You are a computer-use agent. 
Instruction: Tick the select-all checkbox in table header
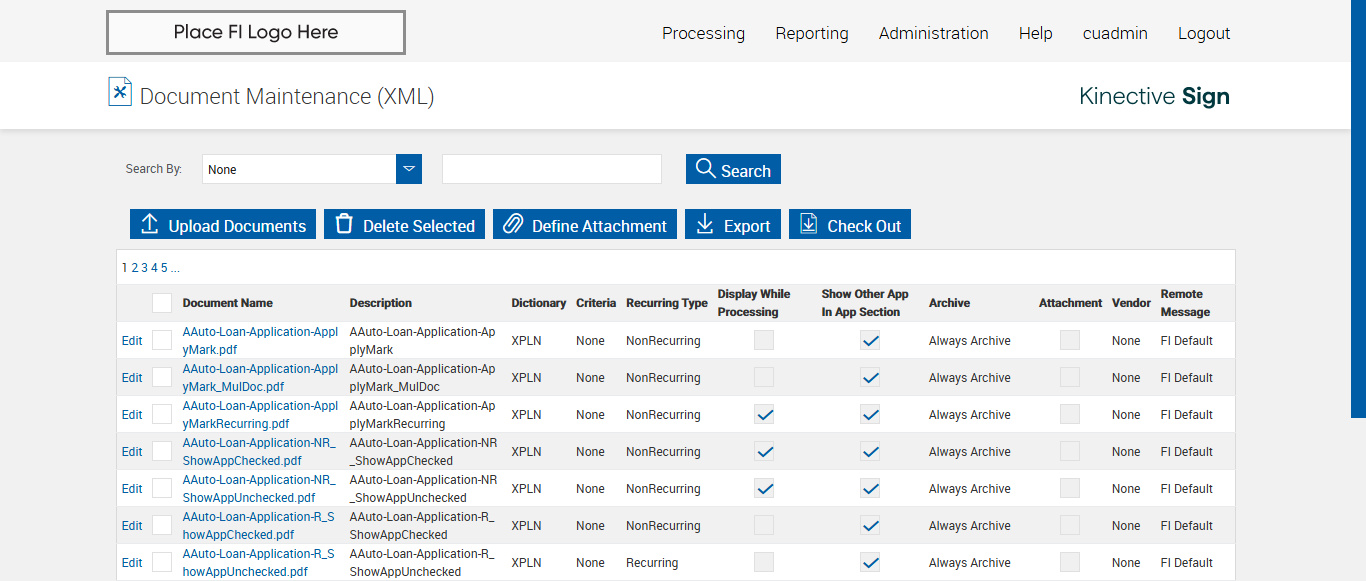point(162,303)
